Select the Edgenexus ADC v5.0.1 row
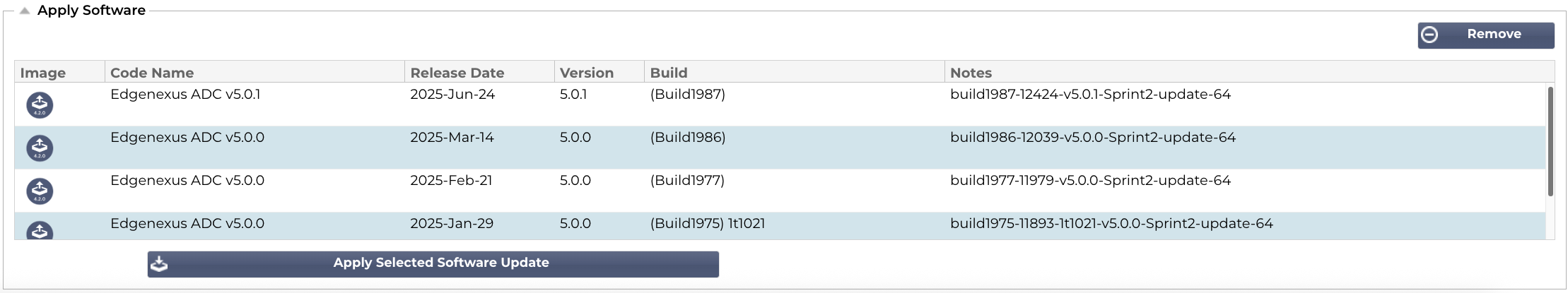This screenshot has height=293, width=1568. [x=780, y=104]
